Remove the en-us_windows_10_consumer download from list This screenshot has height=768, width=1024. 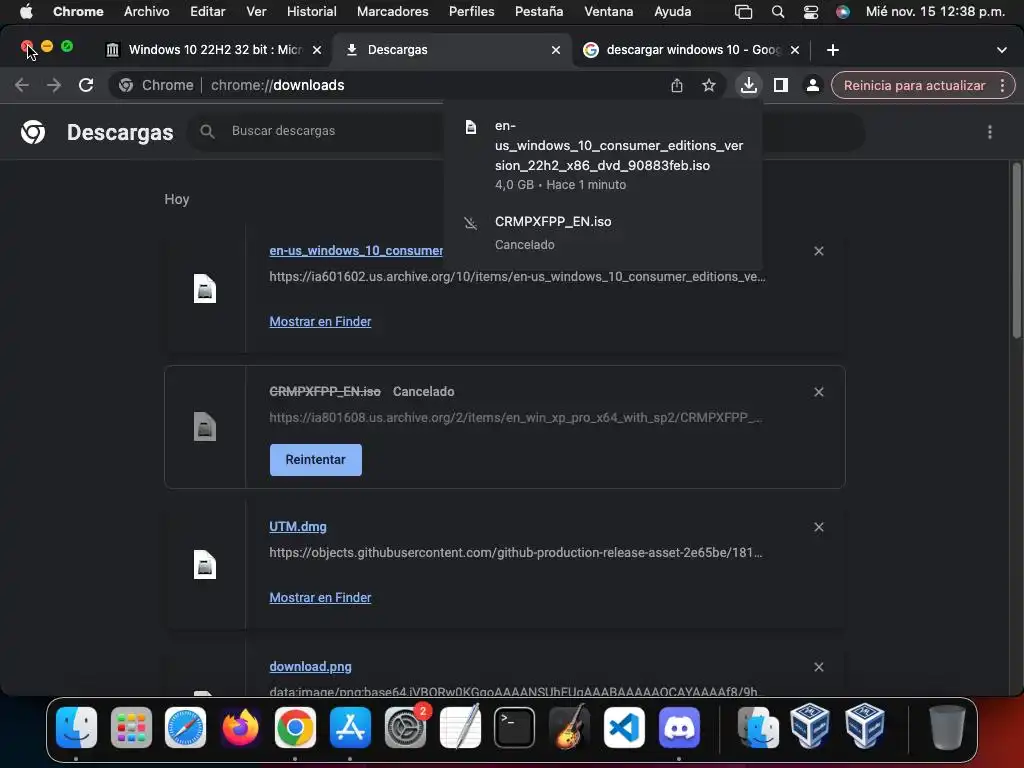pos(819,251)
